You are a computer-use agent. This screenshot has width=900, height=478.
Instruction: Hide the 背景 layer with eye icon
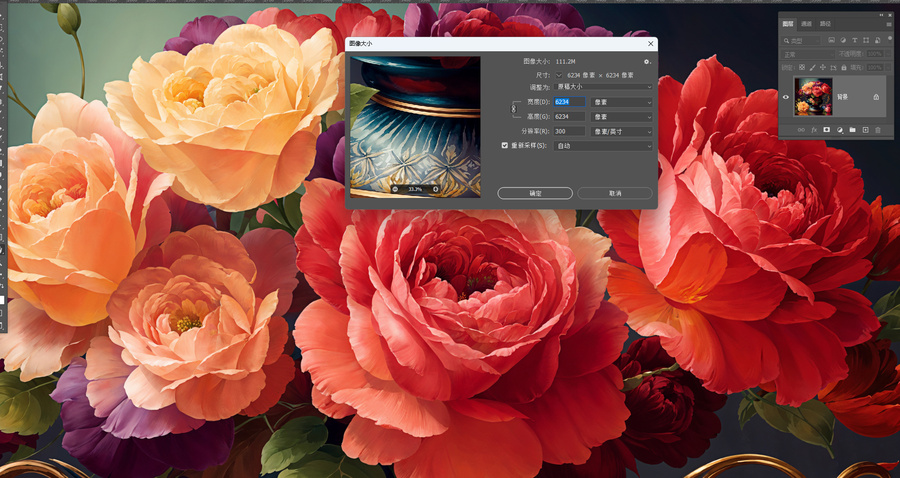coord(786,97)
